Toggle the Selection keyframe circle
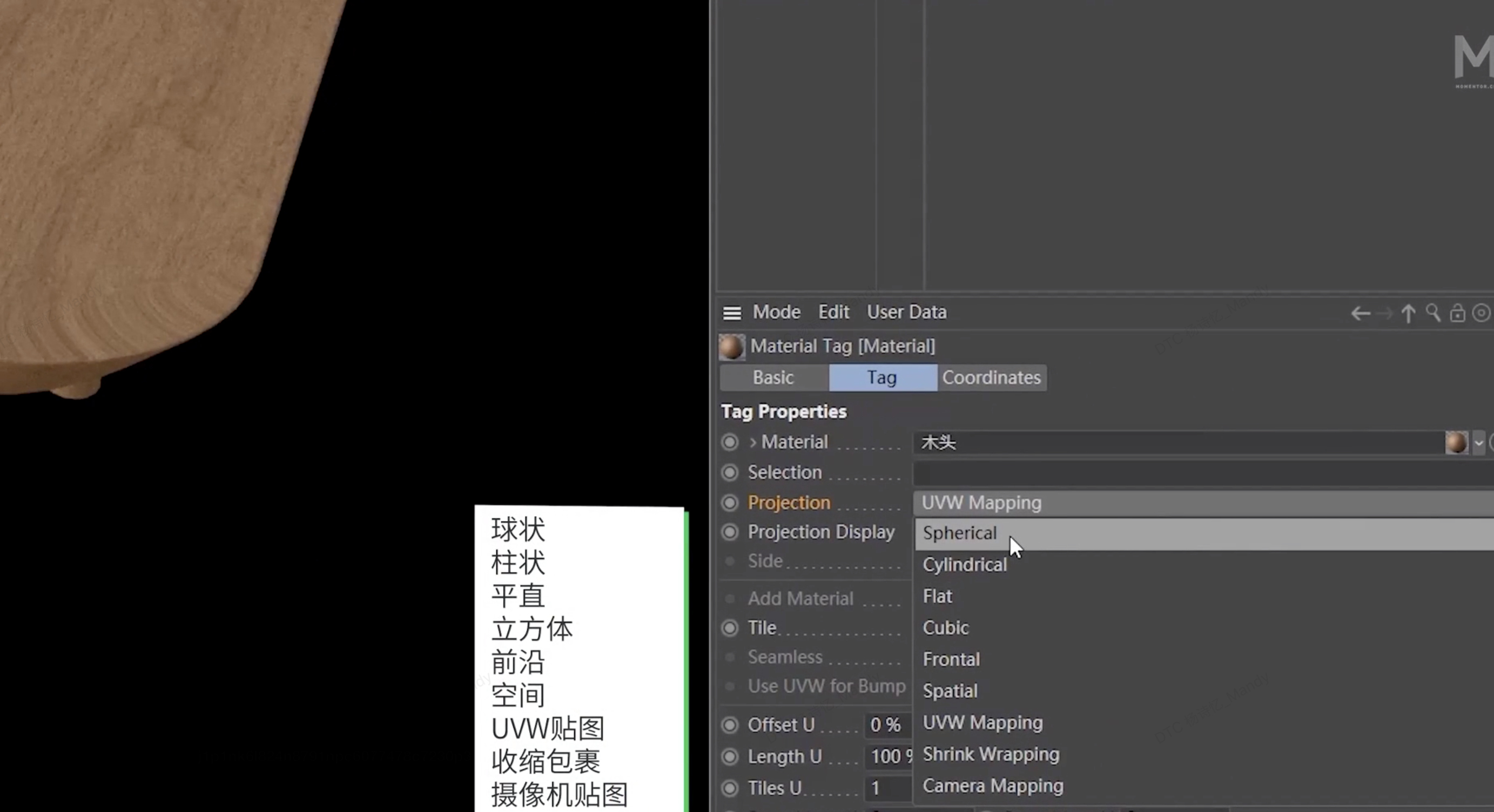Viewport: 1494px width, 812px height. click(x=730, y=472)
